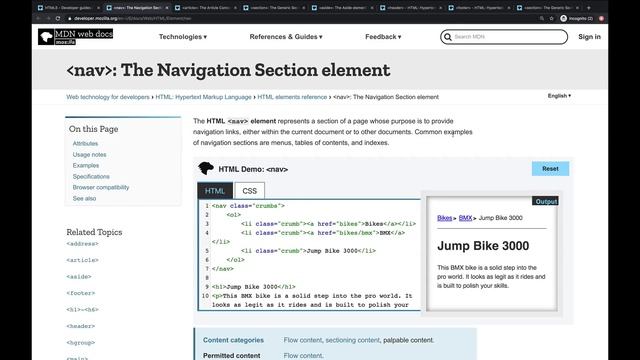Reset the HTML demo
The height and width of the screenshot is (360, 640).
[x=550, y=169]
